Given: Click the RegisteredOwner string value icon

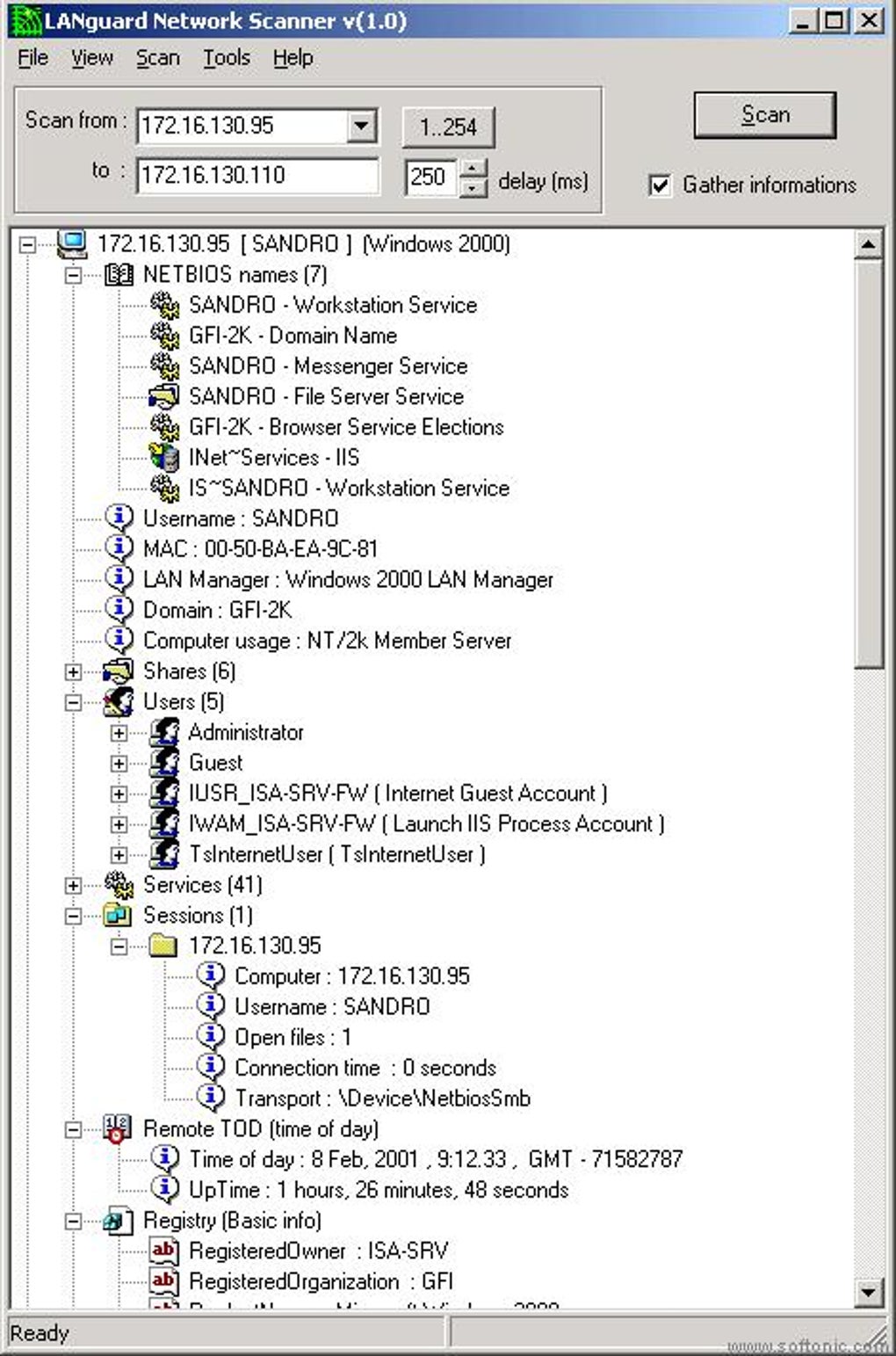Looking at the screenshot, I should [164, 1251].
